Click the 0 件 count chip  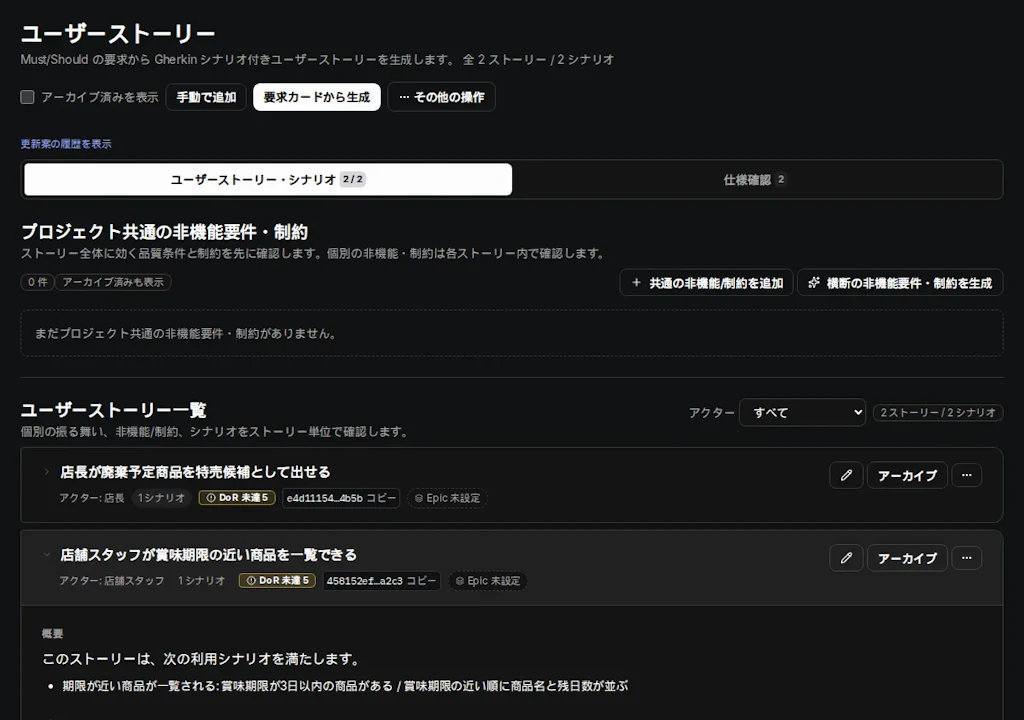click(x=37, y=282)
